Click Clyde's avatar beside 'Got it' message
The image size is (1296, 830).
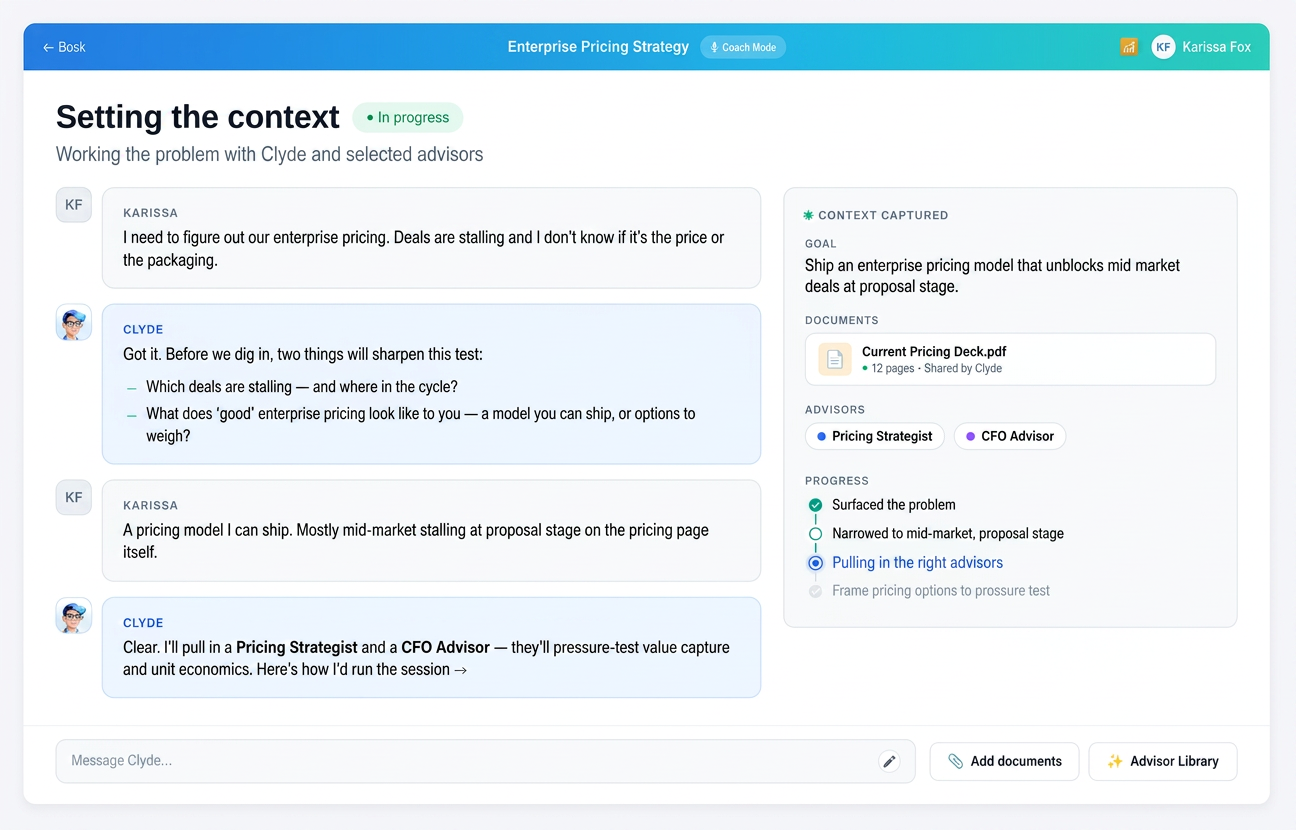[x=74, y=323]
